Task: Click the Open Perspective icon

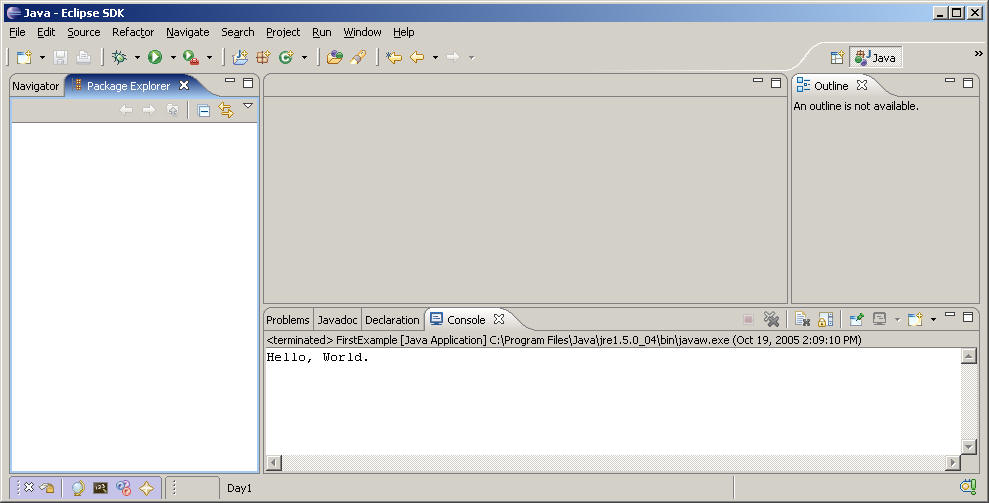Action: click(x=837, y=57)
